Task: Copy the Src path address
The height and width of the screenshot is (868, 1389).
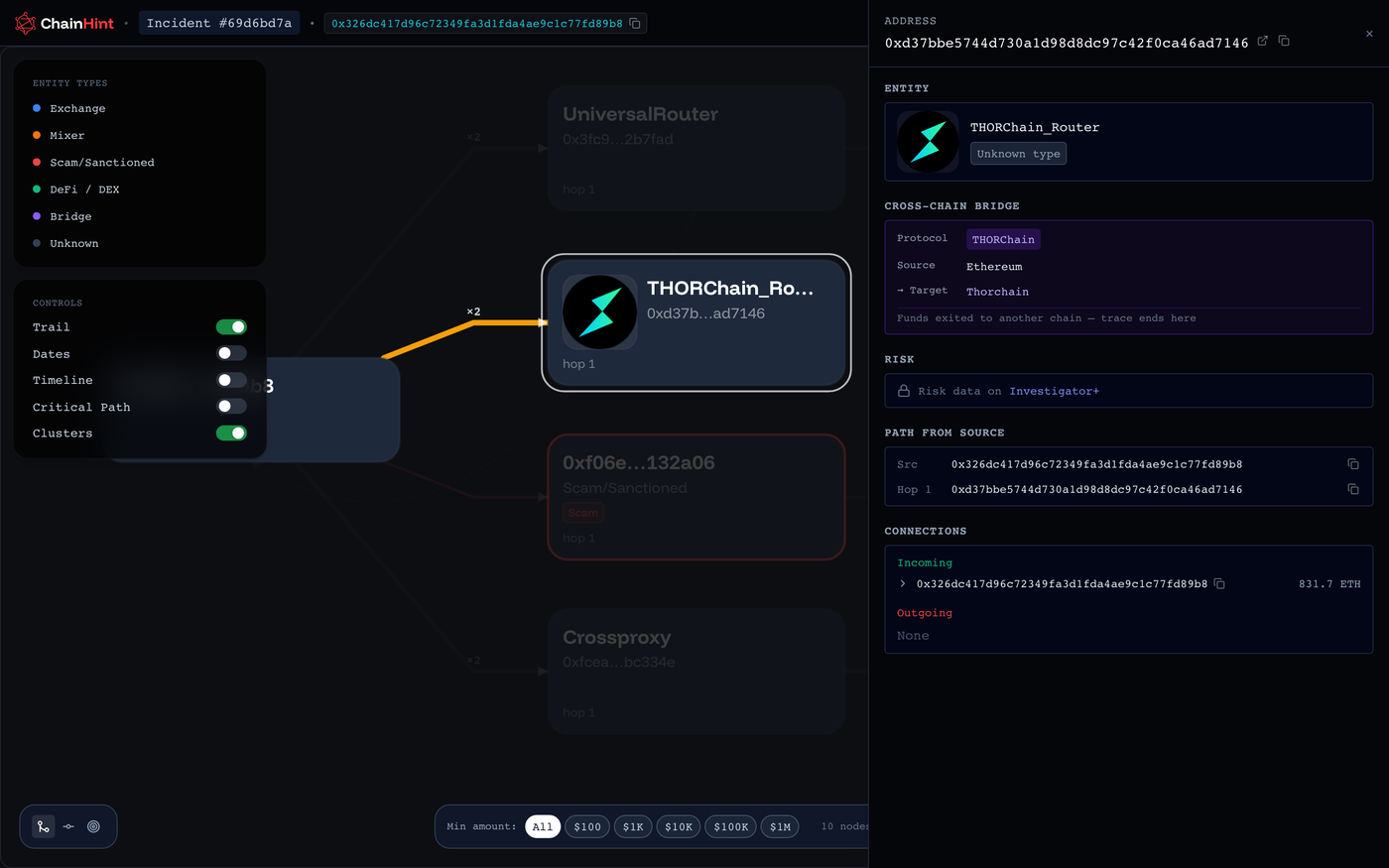Action: coord(1353,463)
